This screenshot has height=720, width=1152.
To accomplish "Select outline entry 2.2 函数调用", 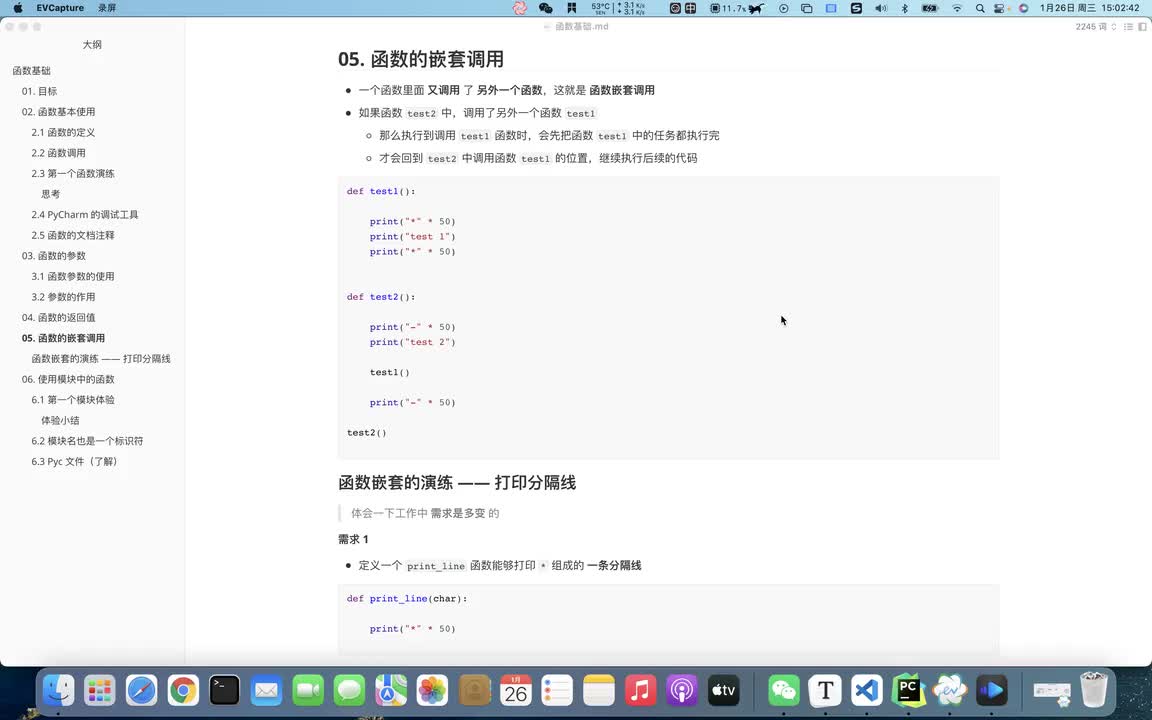I will click(x=58, y=153).
